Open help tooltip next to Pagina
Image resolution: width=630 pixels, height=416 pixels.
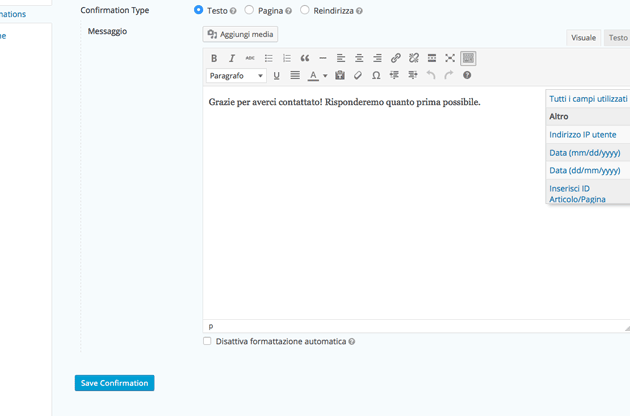[x=288, y=11]
